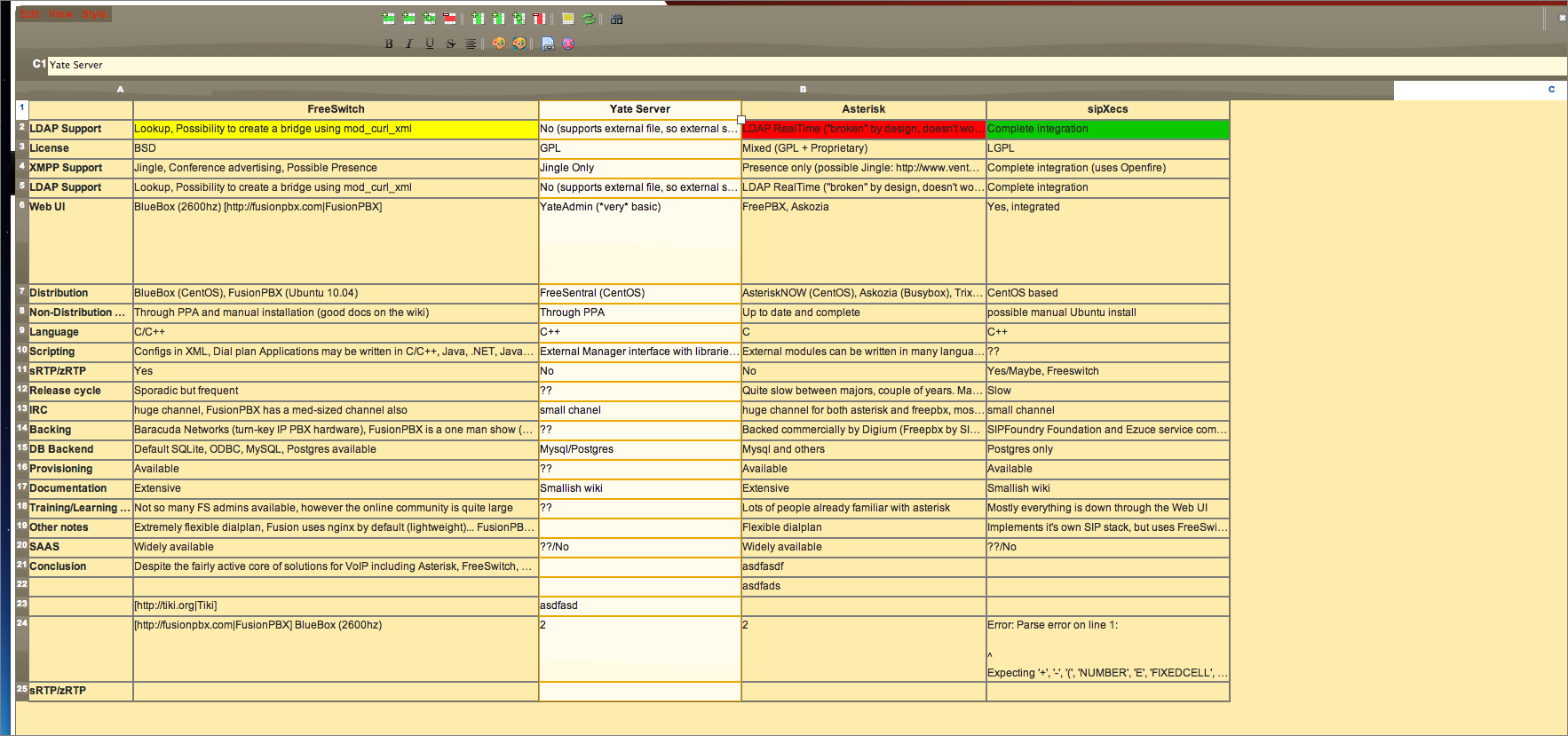The height and width of the screenshot is (736, 1568).
Task: Click the yellow grid cell icon
Action: pos(568,18)
